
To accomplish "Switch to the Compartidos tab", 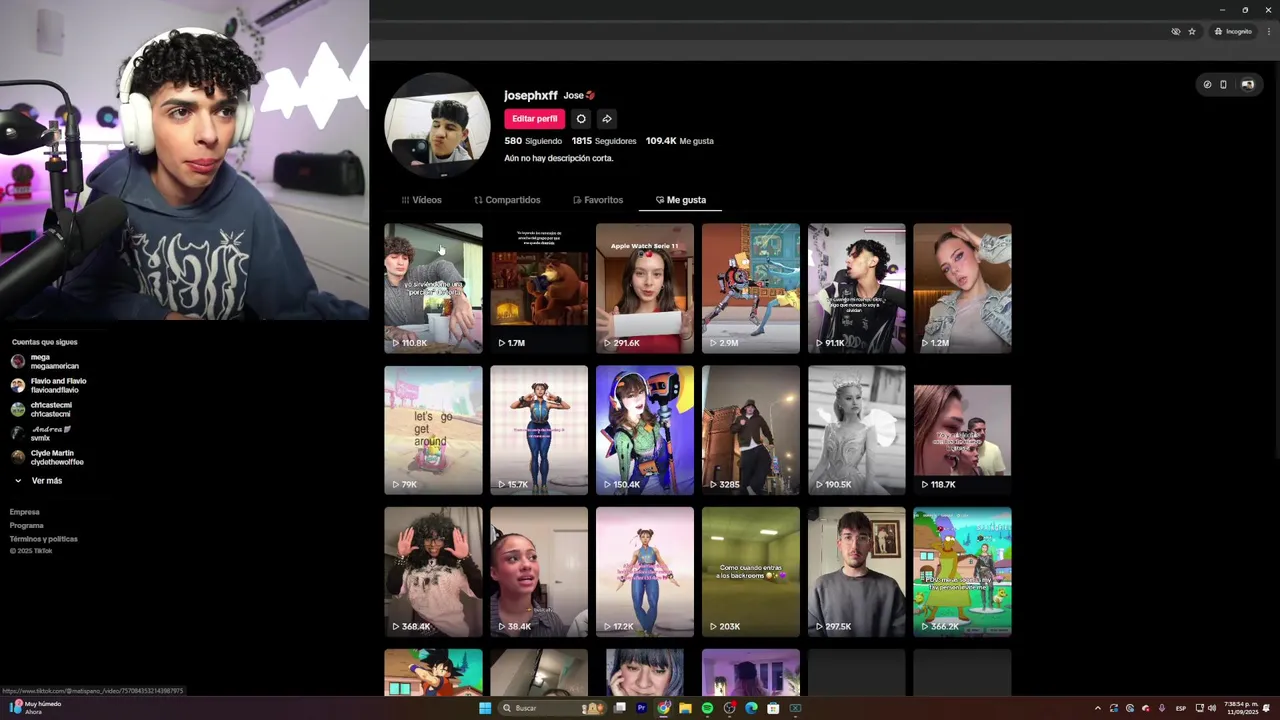I will [507, 200].
